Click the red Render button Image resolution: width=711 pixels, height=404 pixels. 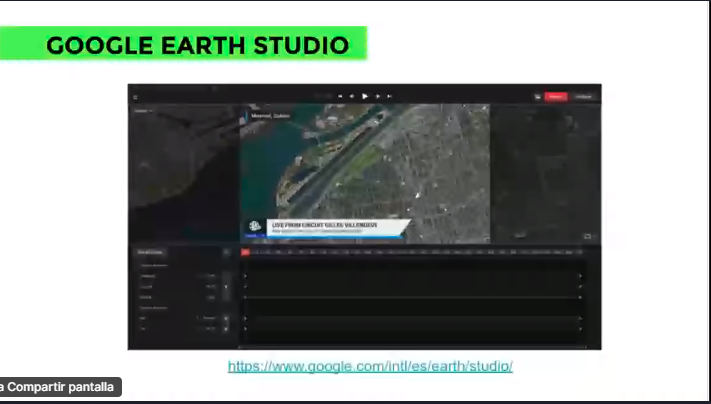556,97
